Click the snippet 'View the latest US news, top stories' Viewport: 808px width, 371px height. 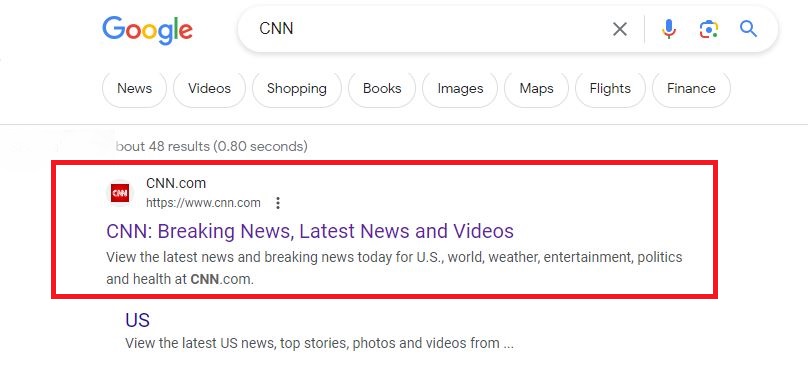click(319, 343)
